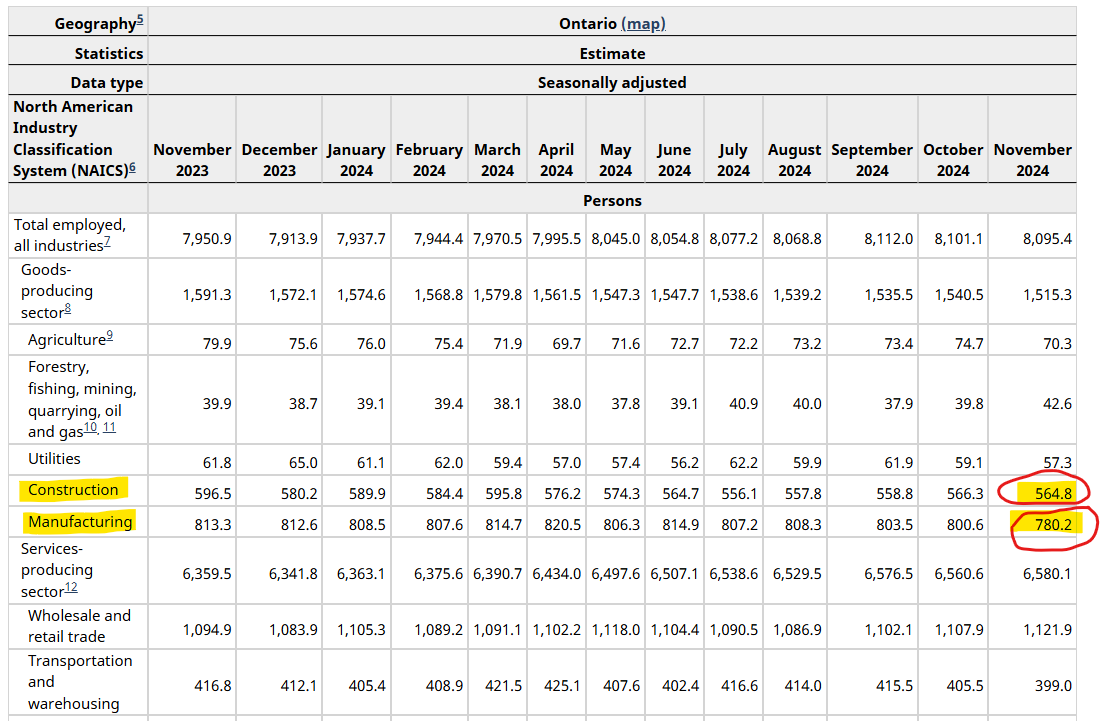Screen dimensions: 1102x721
Task: Click Goods-producing November 2024 value 1,515.3
Action: coord(1047,294)
